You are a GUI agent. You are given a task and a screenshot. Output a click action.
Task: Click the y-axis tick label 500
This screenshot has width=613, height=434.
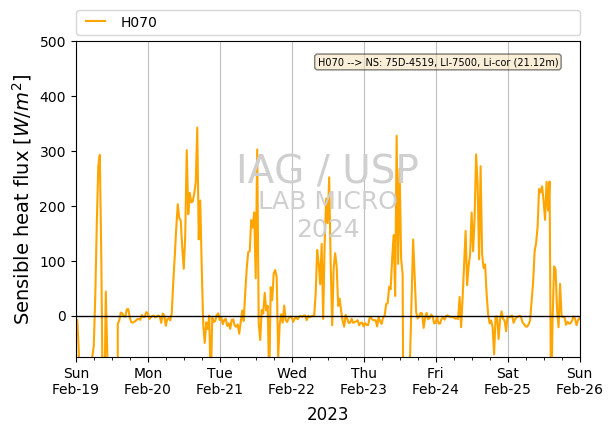point(53,42)
